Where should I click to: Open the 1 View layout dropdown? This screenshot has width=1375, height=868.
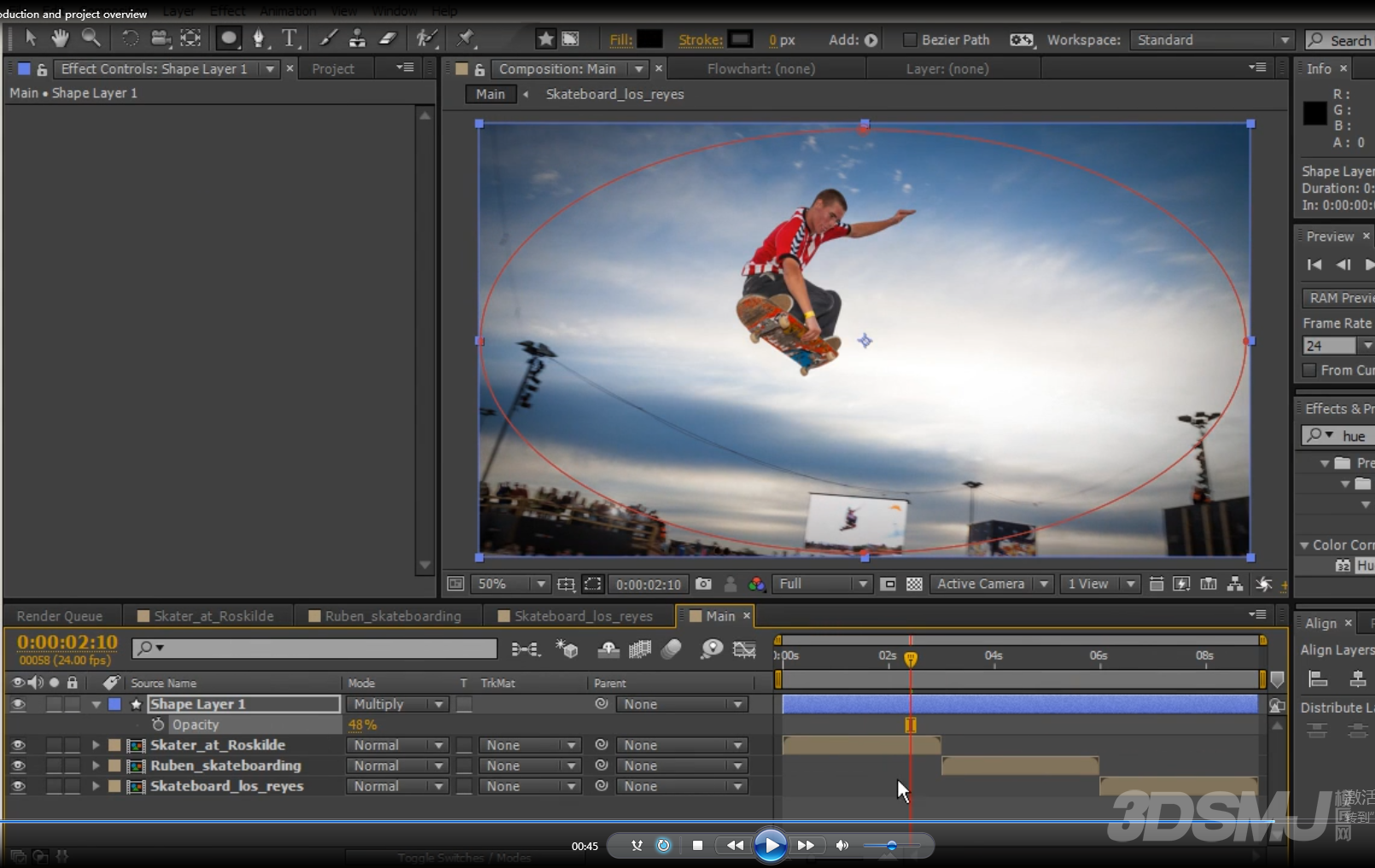pos(1099,584)
